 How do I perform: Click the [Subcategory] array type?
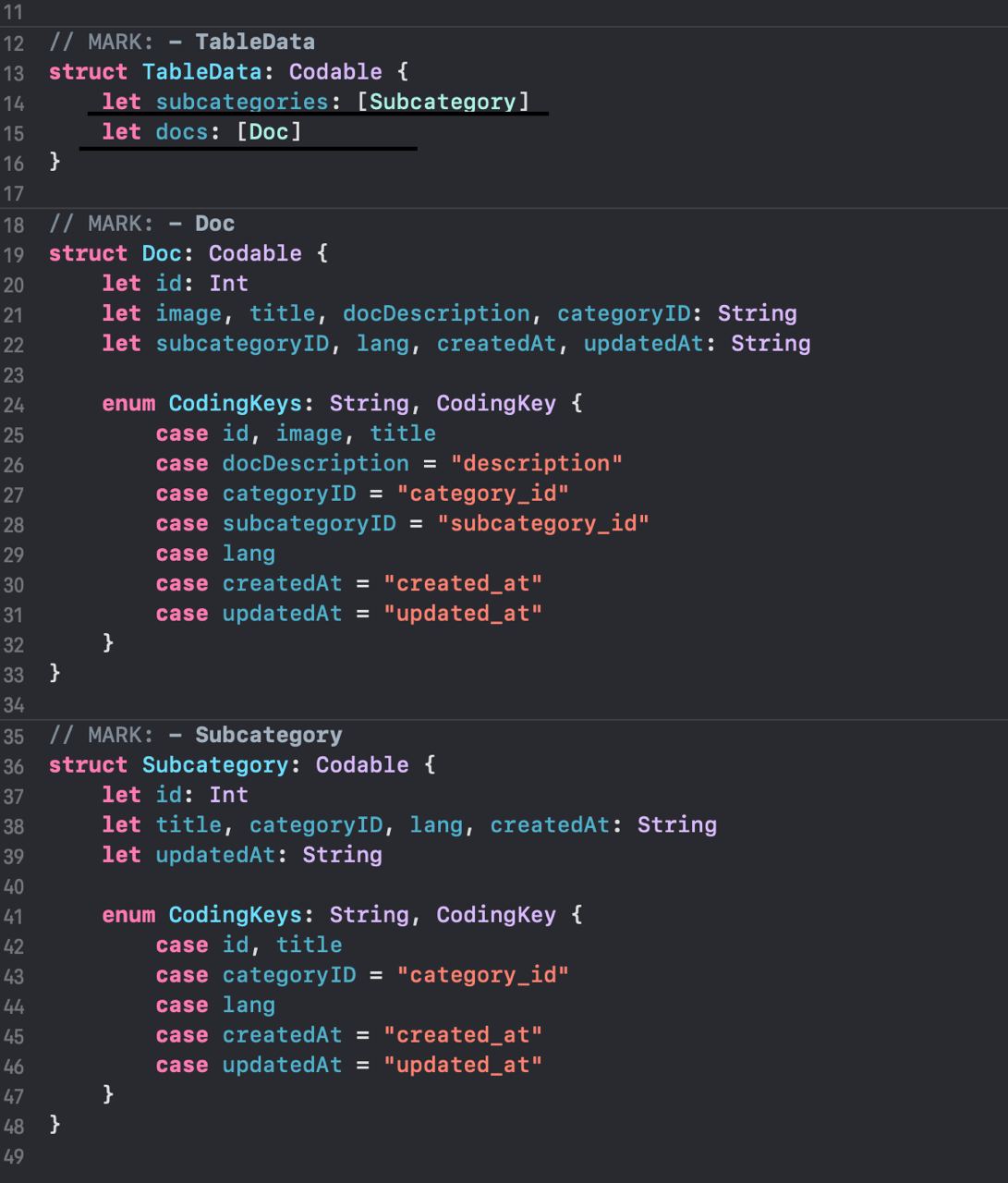pyautogui.click(x=443, y=102)
